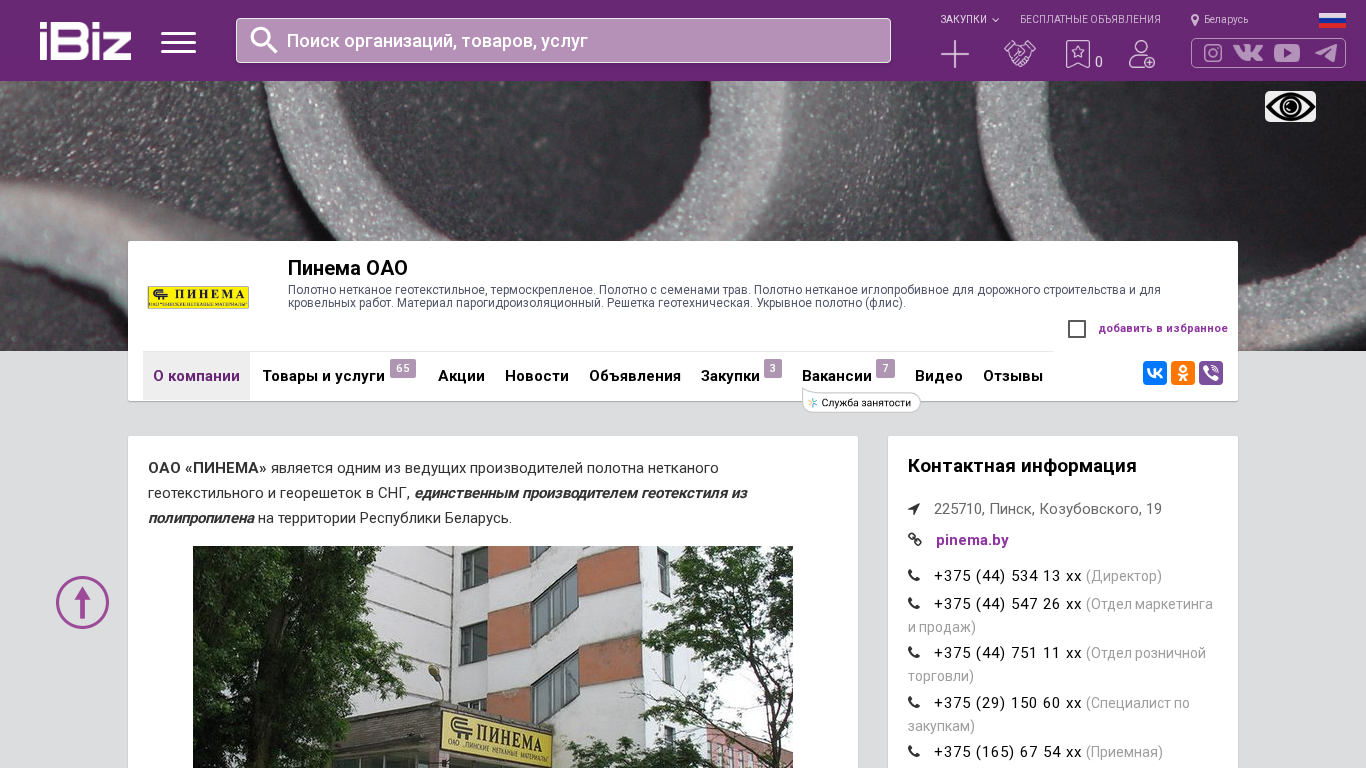Click the link icon beside pinema.by
Image resolution: width=1366 pixels, height=768 pixels.
(914, 540)
